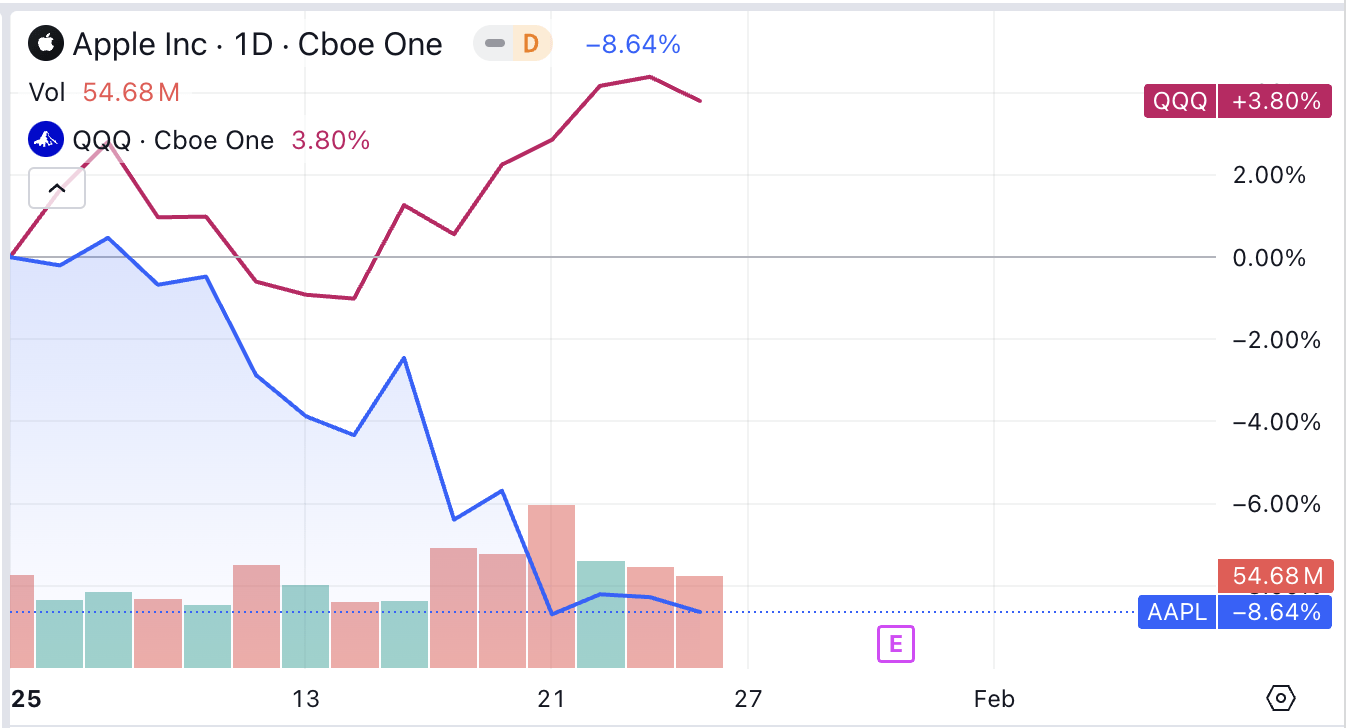Click the 21 date label
This screenshot has width=1350, height=728.
point(551,698)
